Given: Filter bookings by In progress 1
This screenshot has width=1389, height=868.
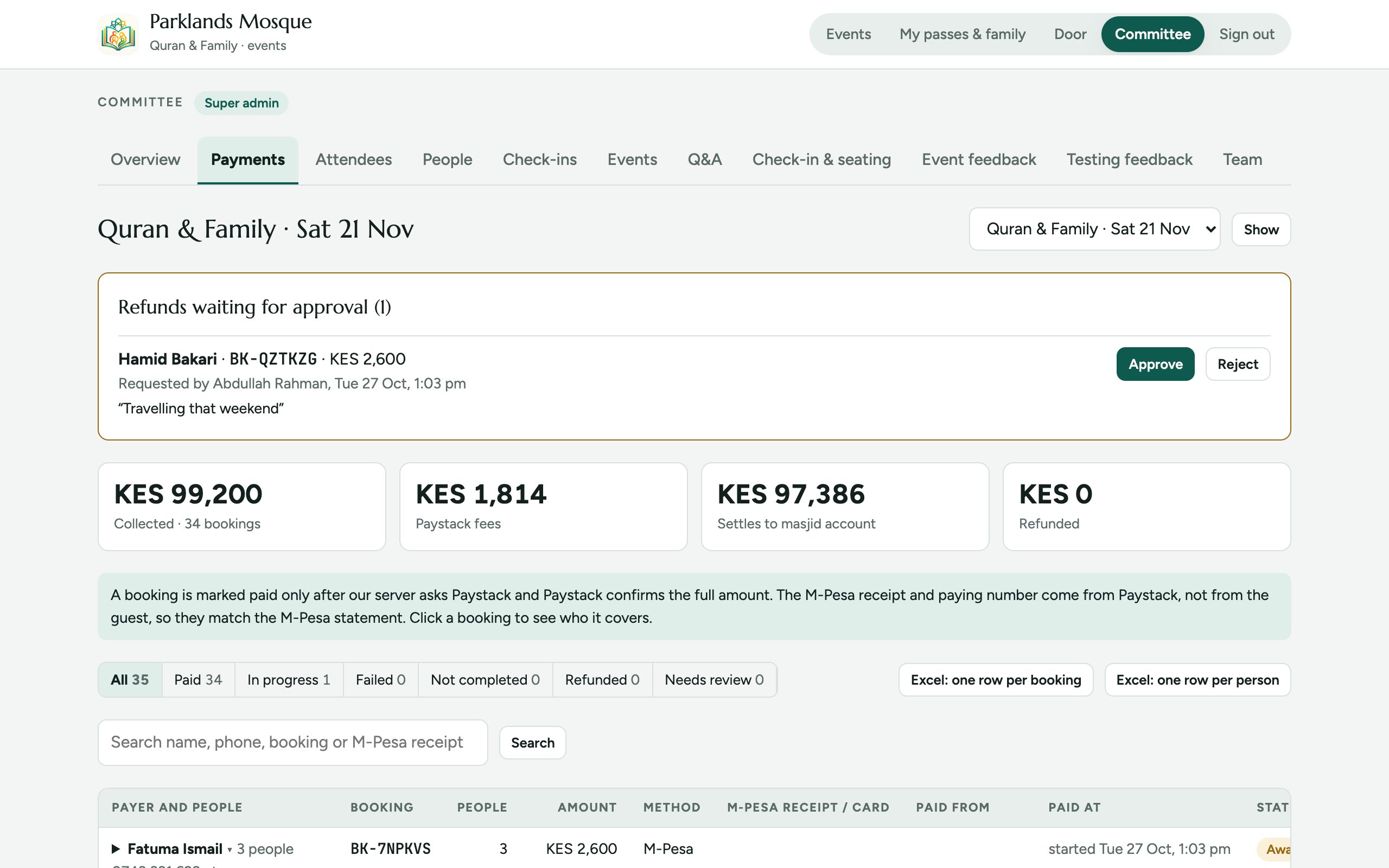Looking at the screenshot, I should (289, 680).
